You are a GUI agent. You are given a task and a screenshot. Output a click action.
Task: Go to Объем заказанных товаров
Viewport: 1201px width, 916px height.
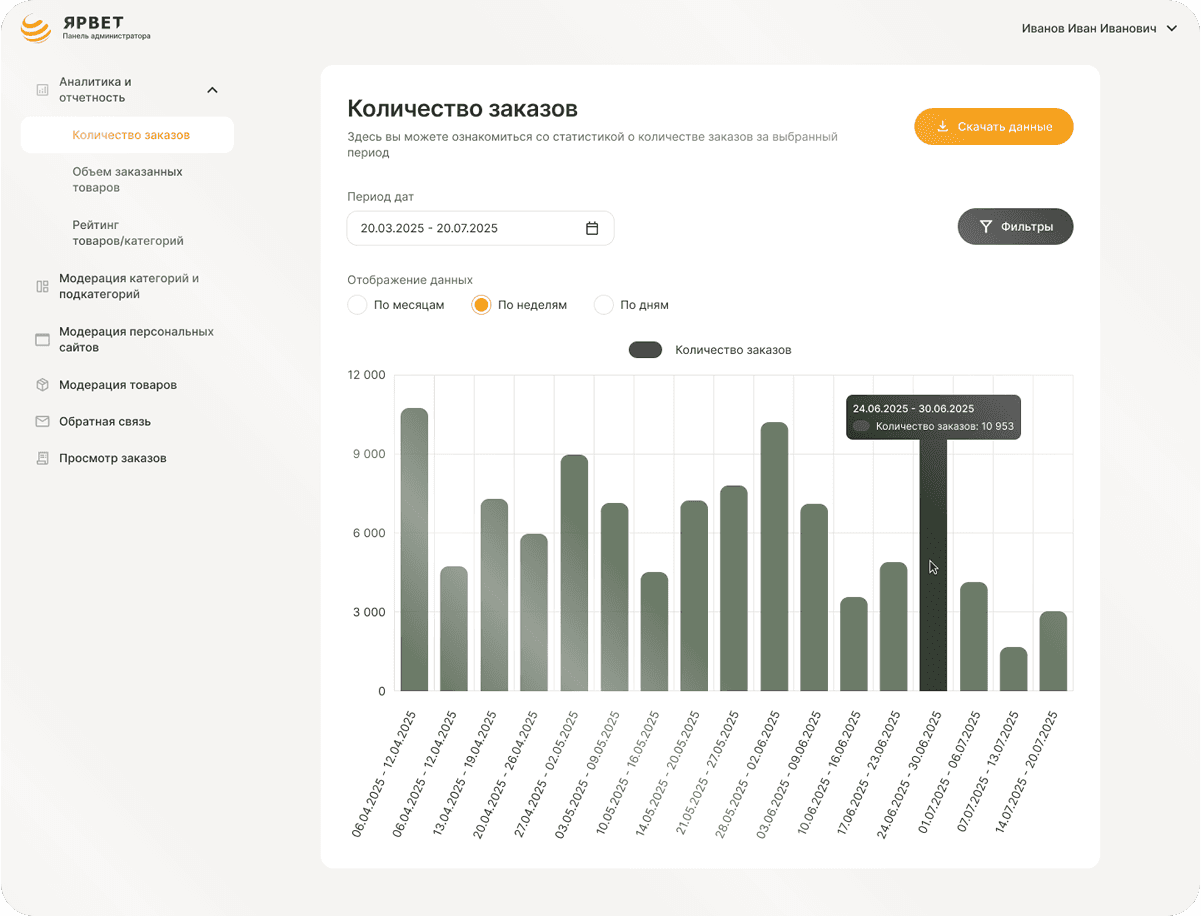click(x=127, y=180)
